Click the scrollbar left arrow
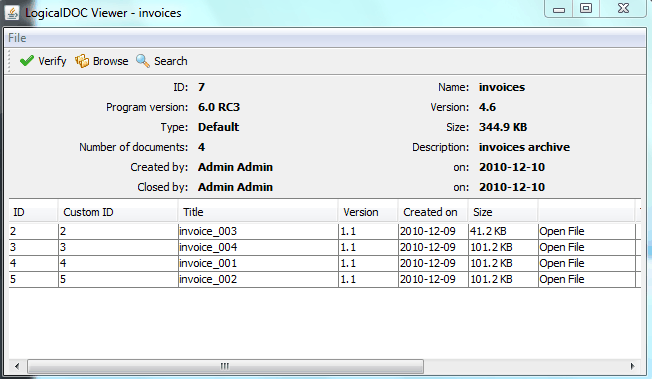Screen dimensions: 652x379 17,367
